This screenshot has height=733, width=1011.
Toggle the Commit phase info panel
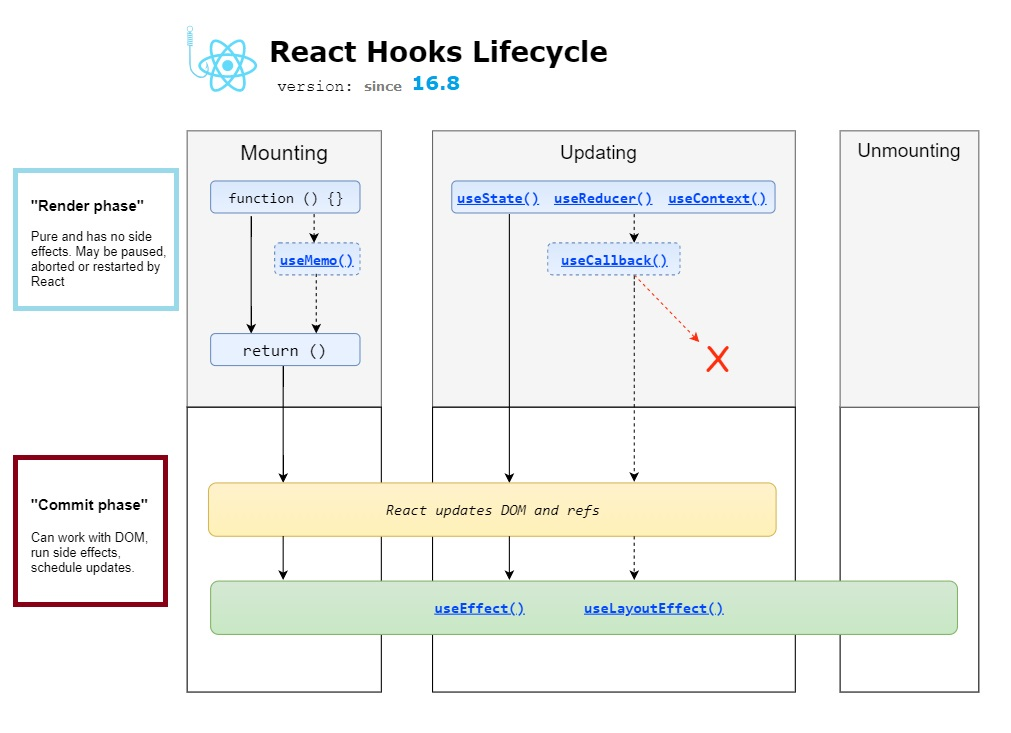point(90,532)
